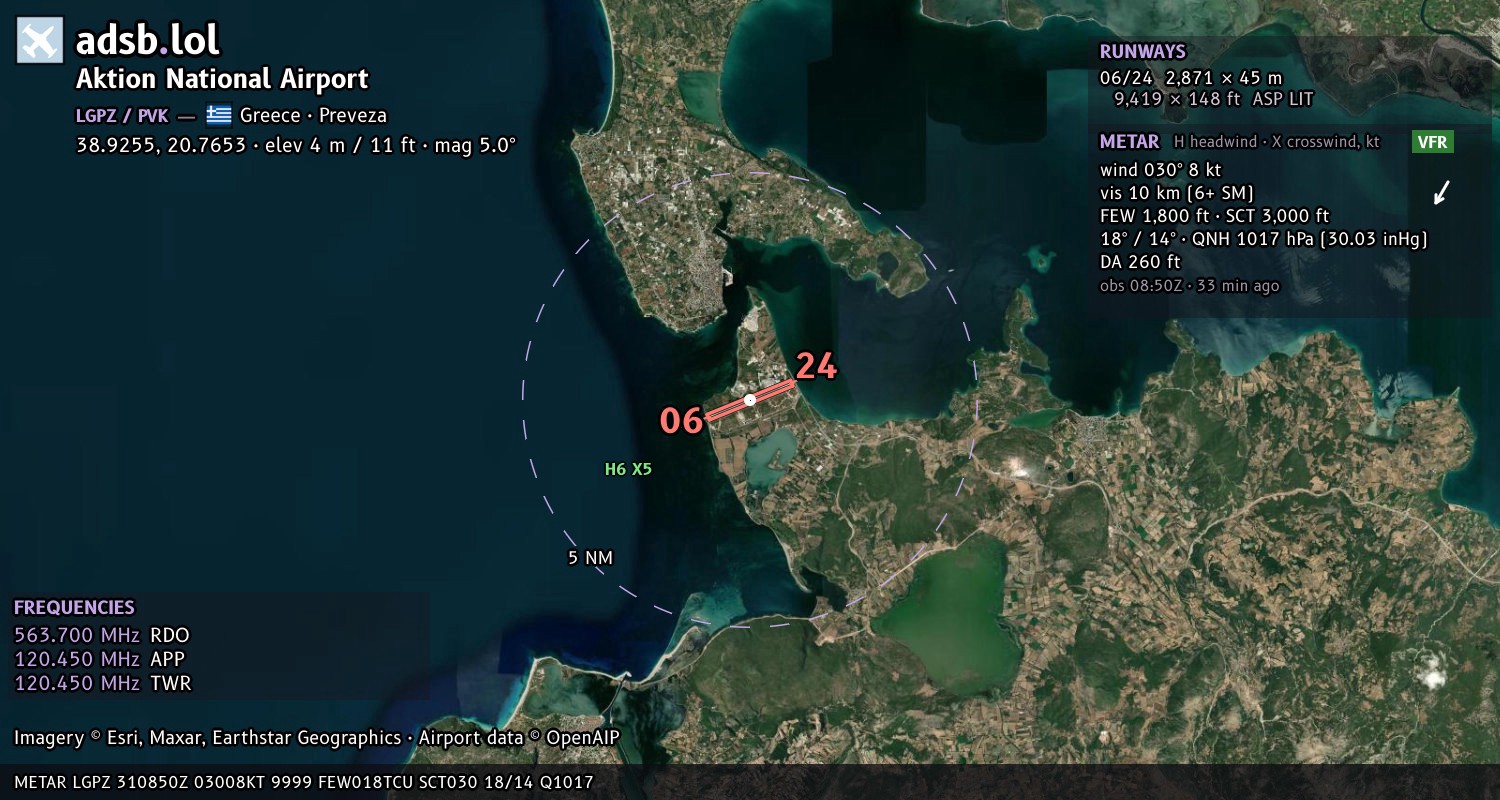Image resolution: width=1500 pixels, height=800 pixels.
Task: Click the vis 10 km (6+ SM) line
Action: tap(1177, 193)
